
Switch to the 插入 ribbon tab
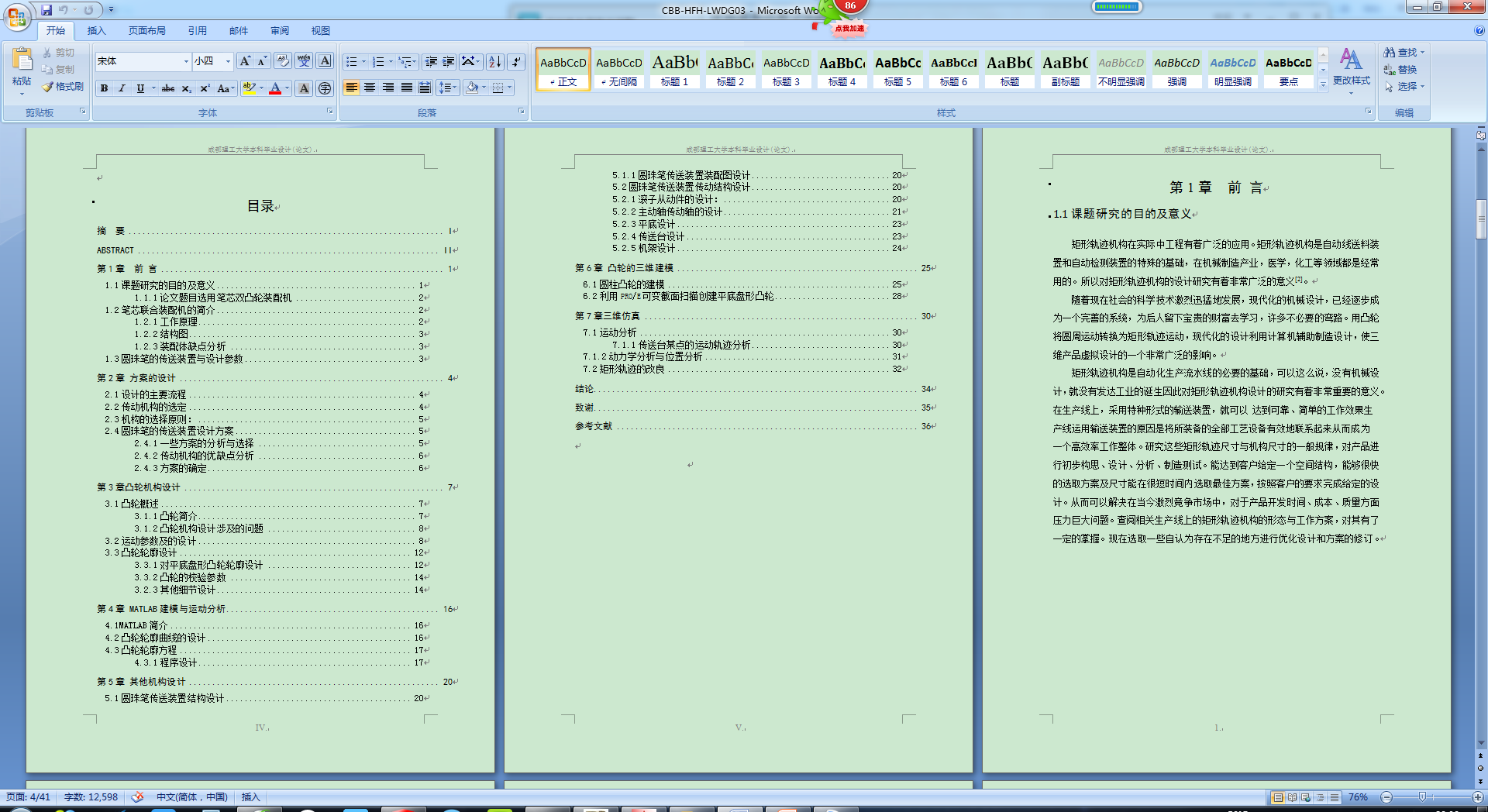96,31
